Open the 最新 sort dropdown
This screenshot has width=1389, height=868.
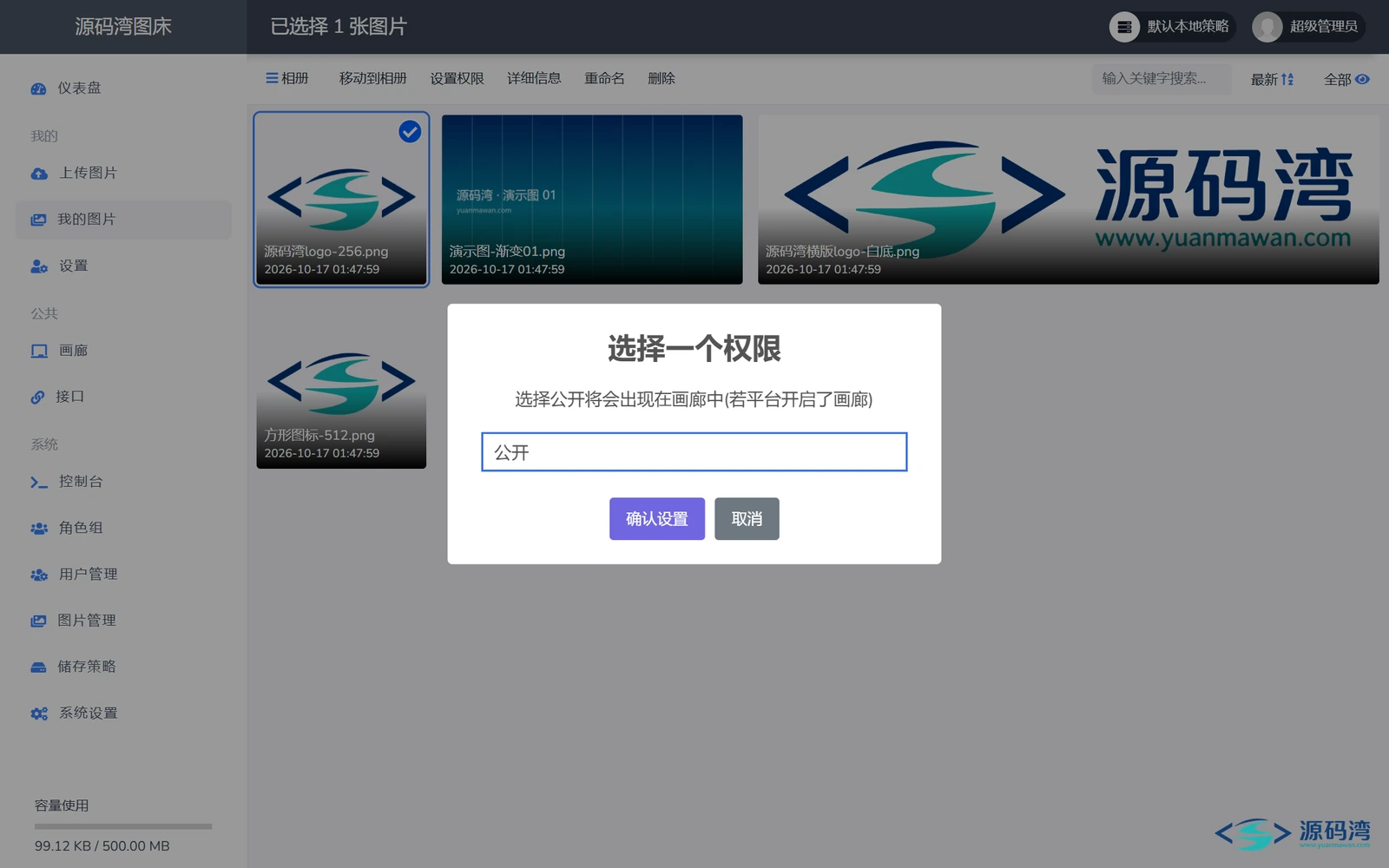(1272, 79)
